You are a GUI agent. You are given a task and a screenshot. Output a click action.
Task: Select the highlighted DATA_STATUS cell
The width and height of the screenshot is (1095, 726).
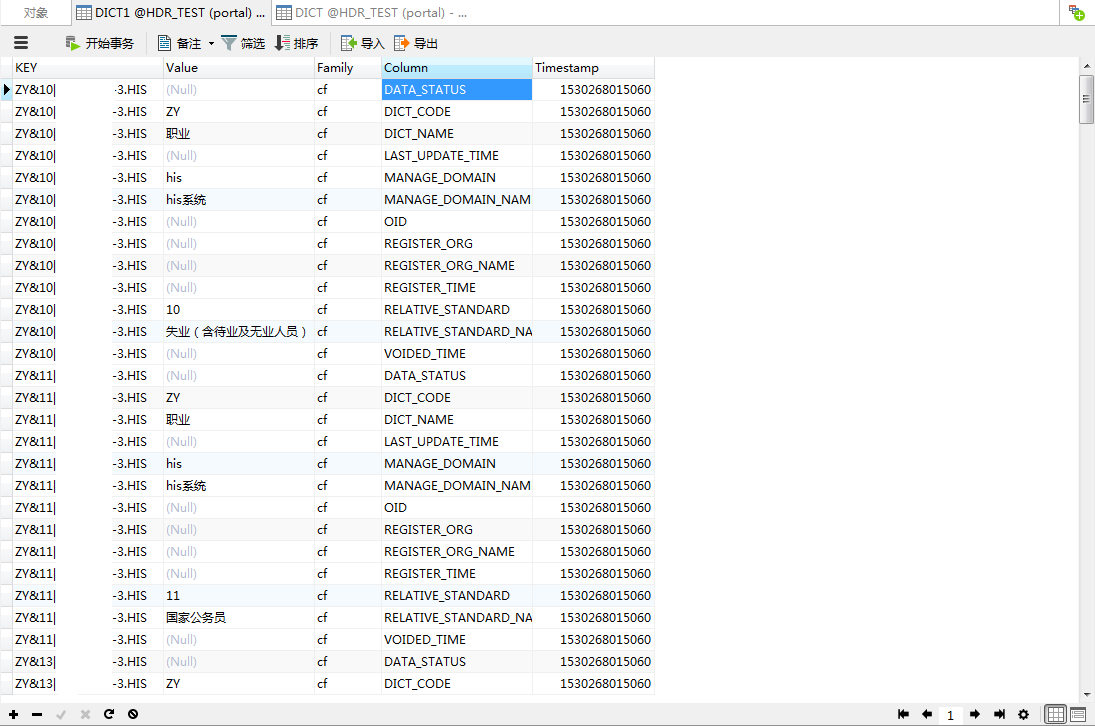click(x=457, y=89)
